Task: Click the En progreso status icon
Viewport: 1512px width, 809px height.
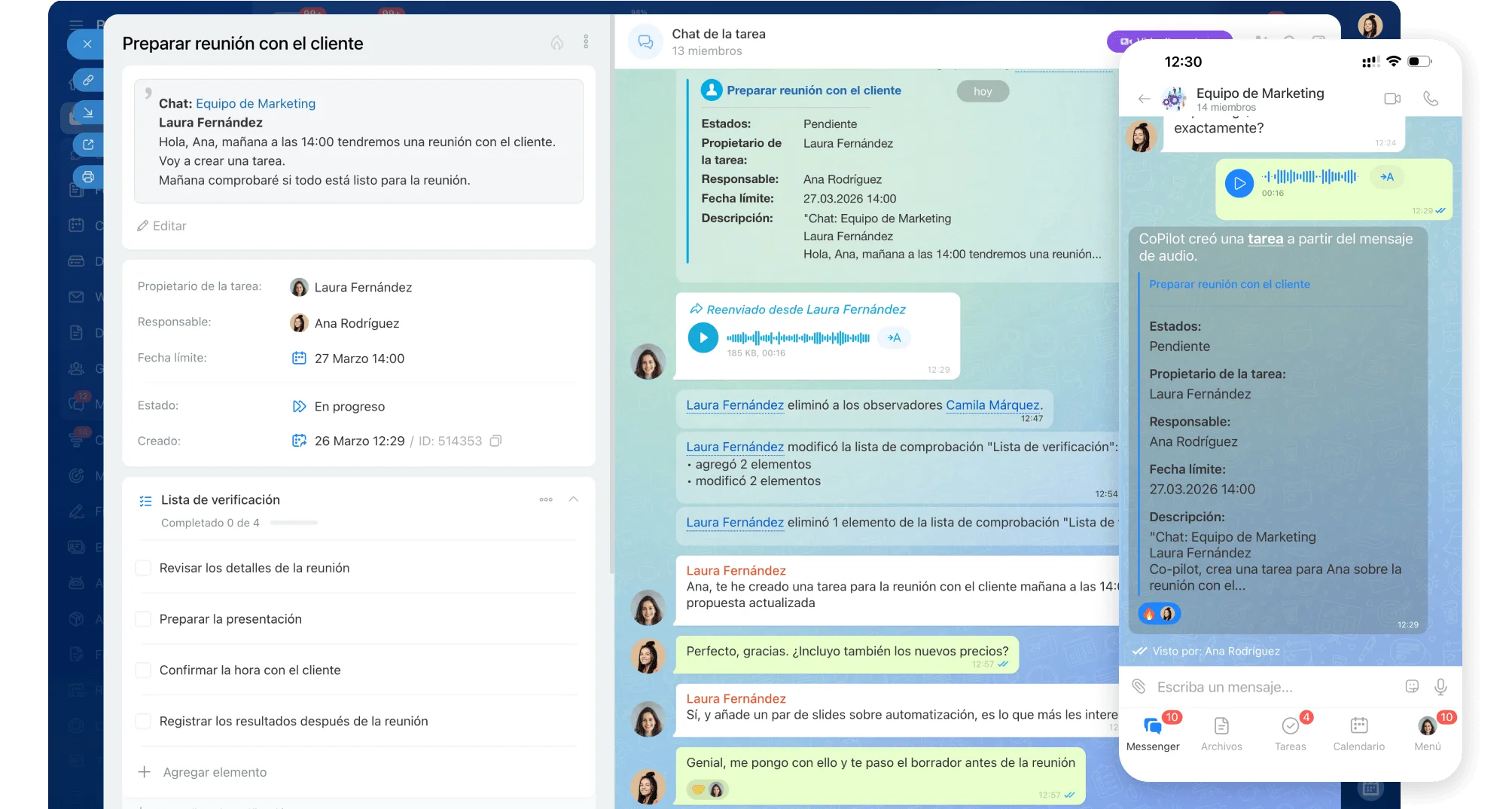Action: click(299, 407)
